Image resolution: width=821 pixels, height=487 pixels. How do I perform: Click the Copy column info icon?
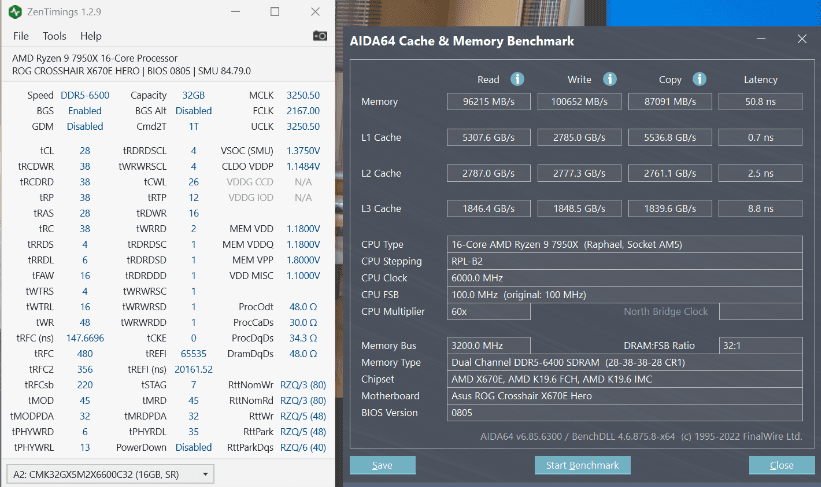click(700, 79)
